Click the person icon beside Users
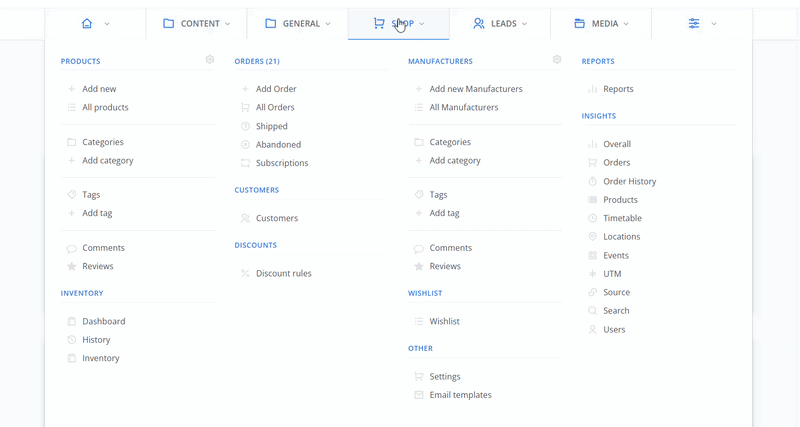 tap(592, 330)
